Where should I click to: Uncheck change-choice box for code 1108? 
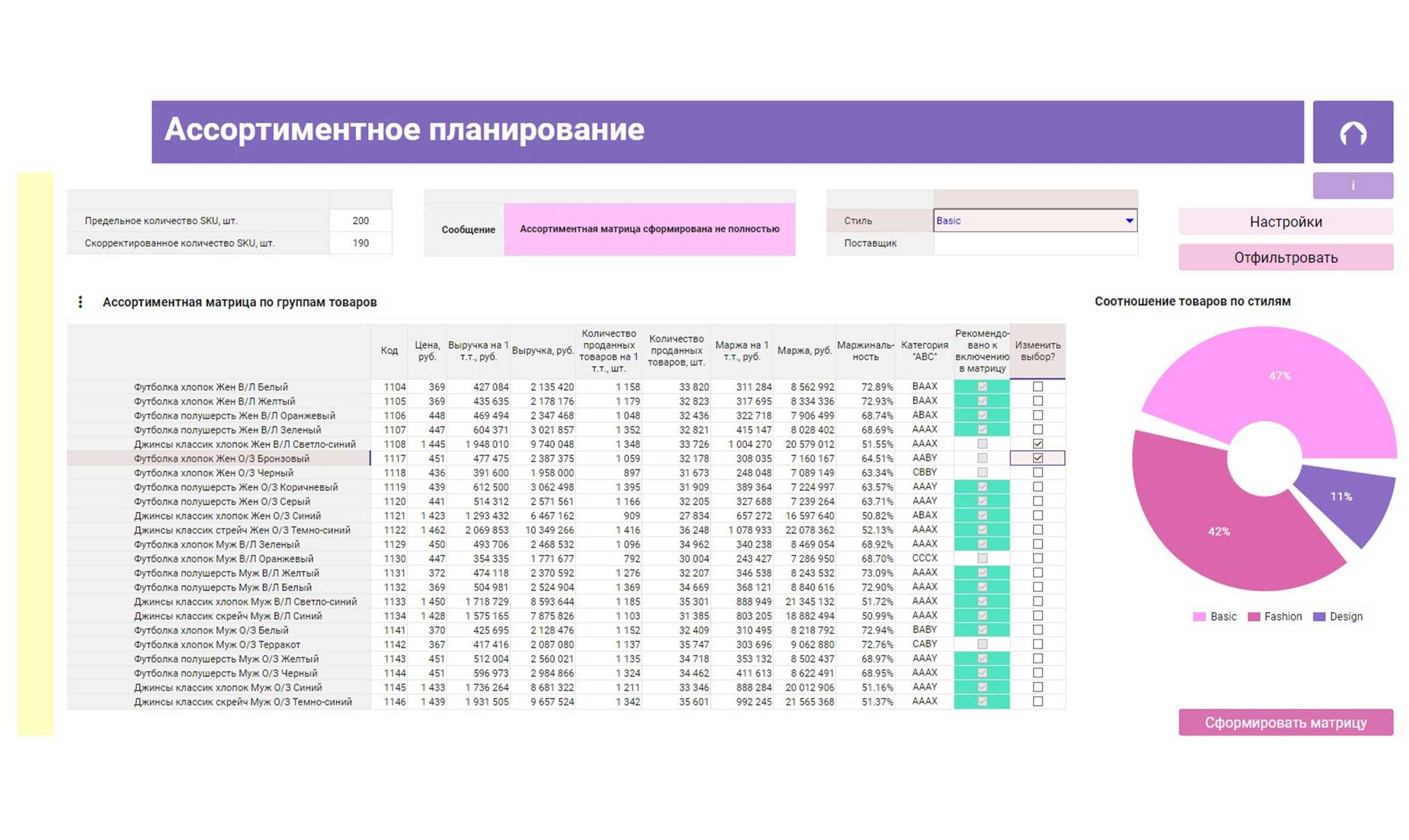pos(1038,443)
